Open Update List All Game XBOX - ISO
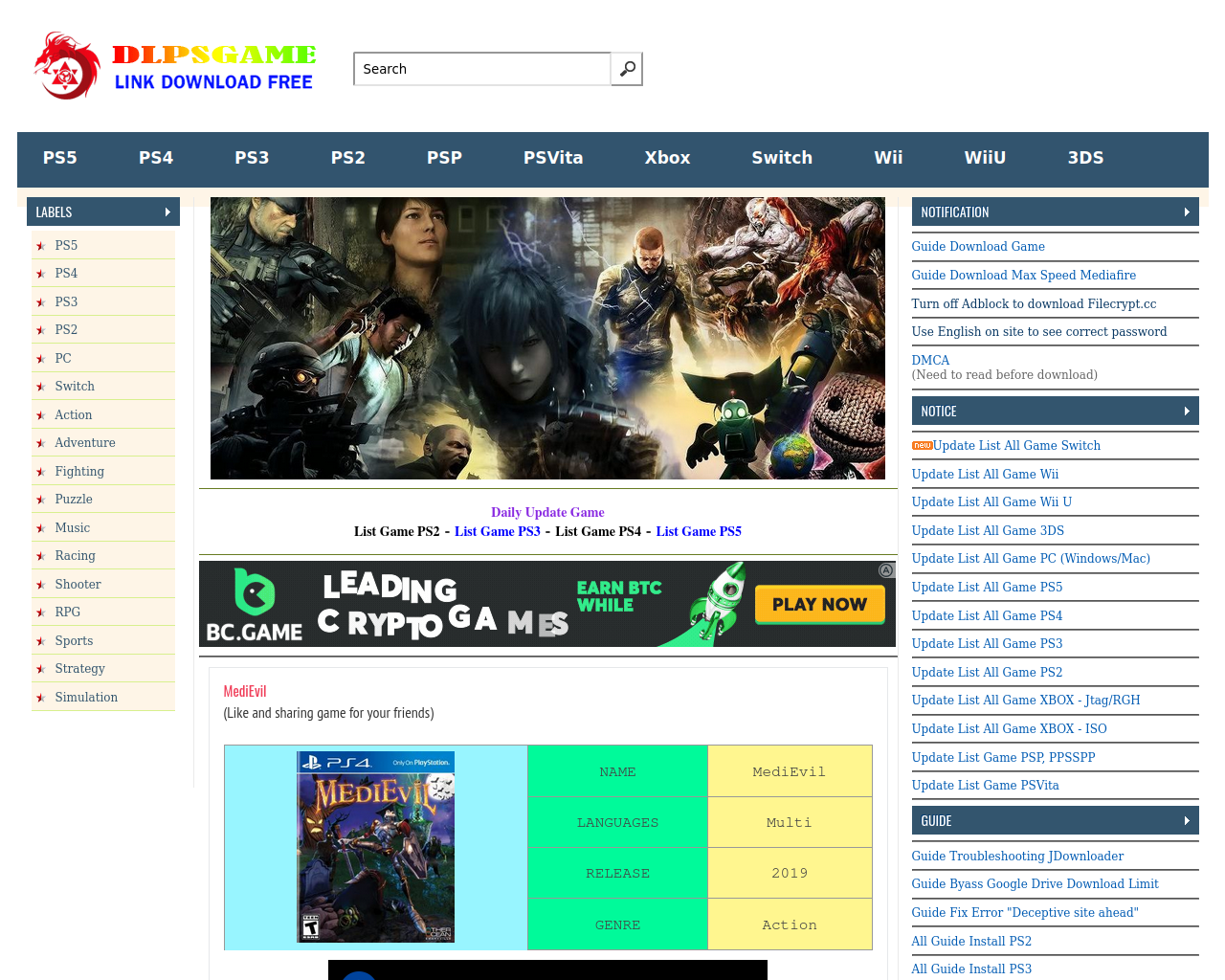This screenshot has height=980, width=1225. [1009, 729]
